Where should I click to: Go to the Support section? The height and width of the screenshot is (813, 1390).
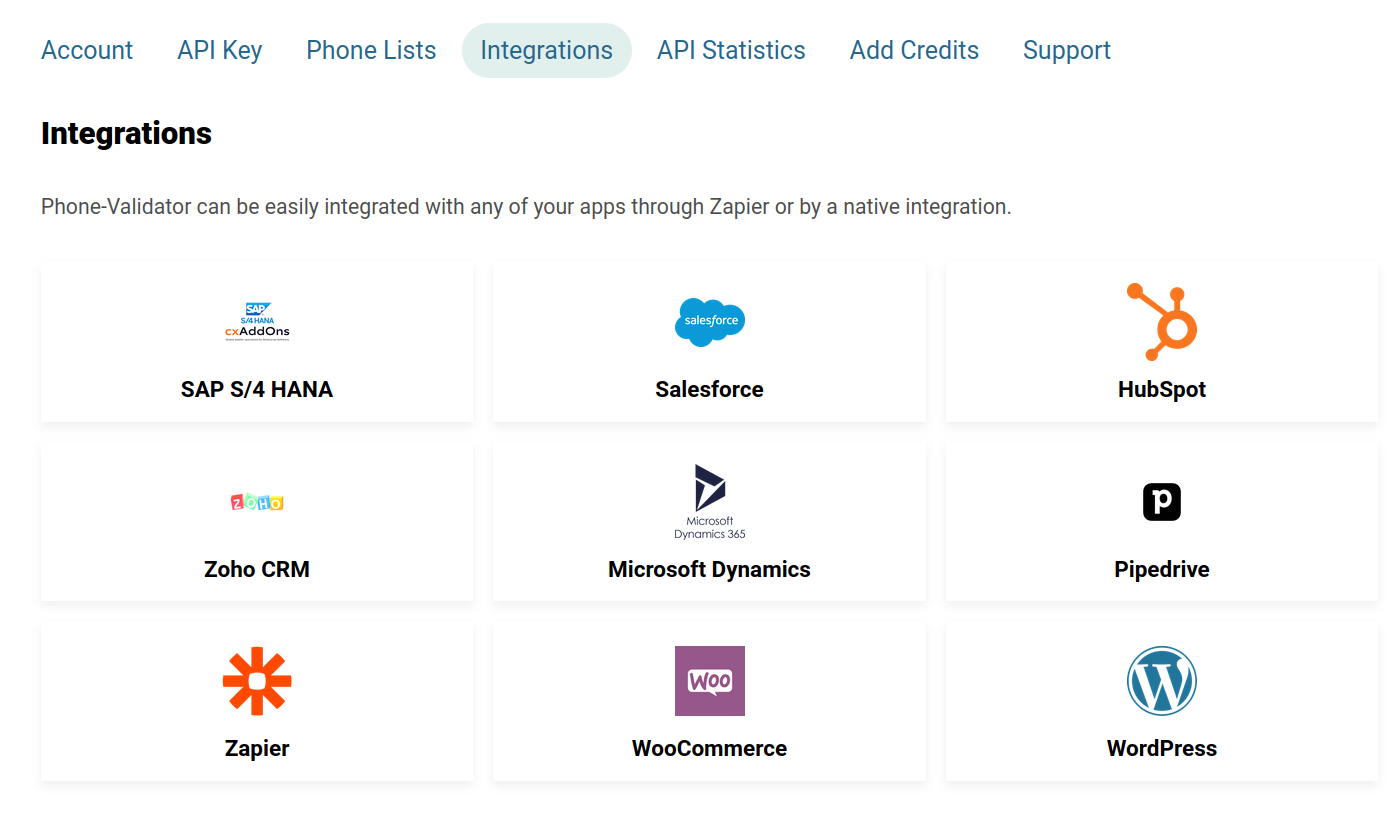[1066, 49]
